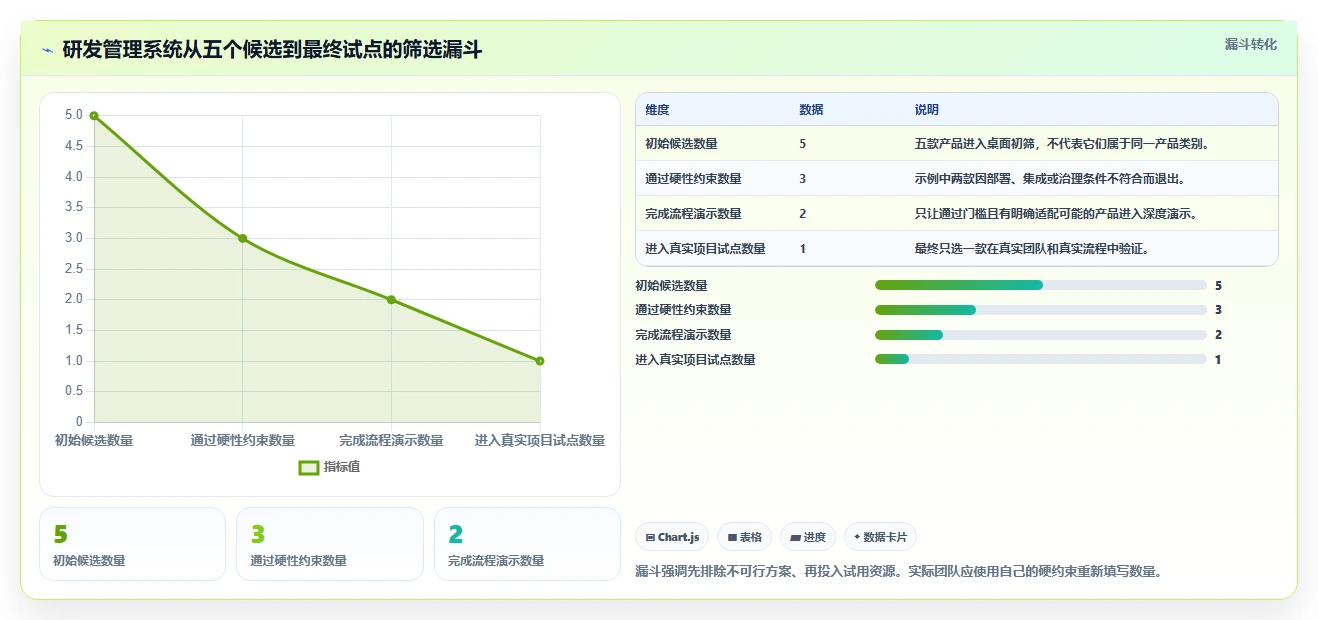Click the chart data point at 2.0
1318x620 pixels.
391,299
